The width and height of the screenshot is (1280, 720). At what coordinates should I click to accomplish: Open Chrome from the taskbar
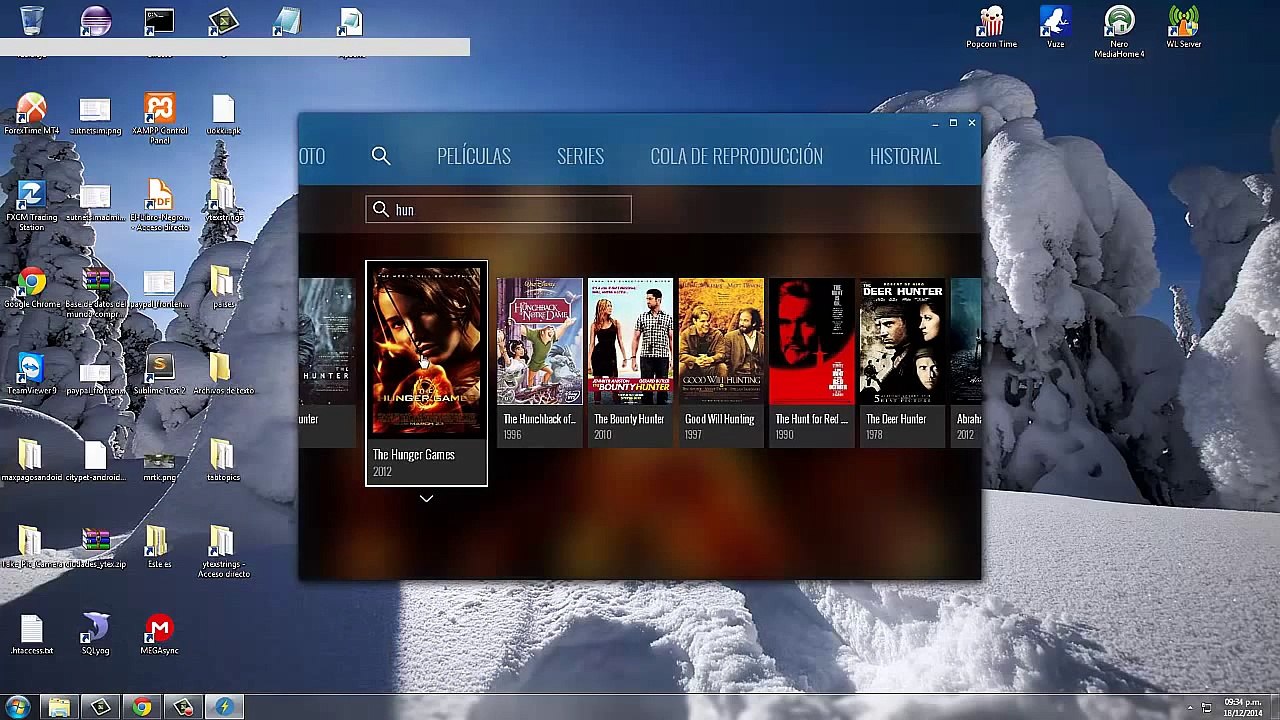142,707
